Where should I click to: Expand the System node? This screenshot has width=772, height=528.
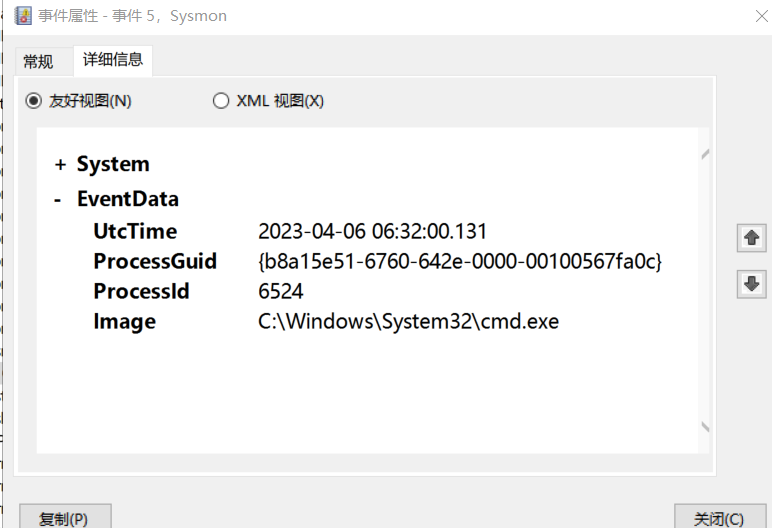tap(60, 165)
